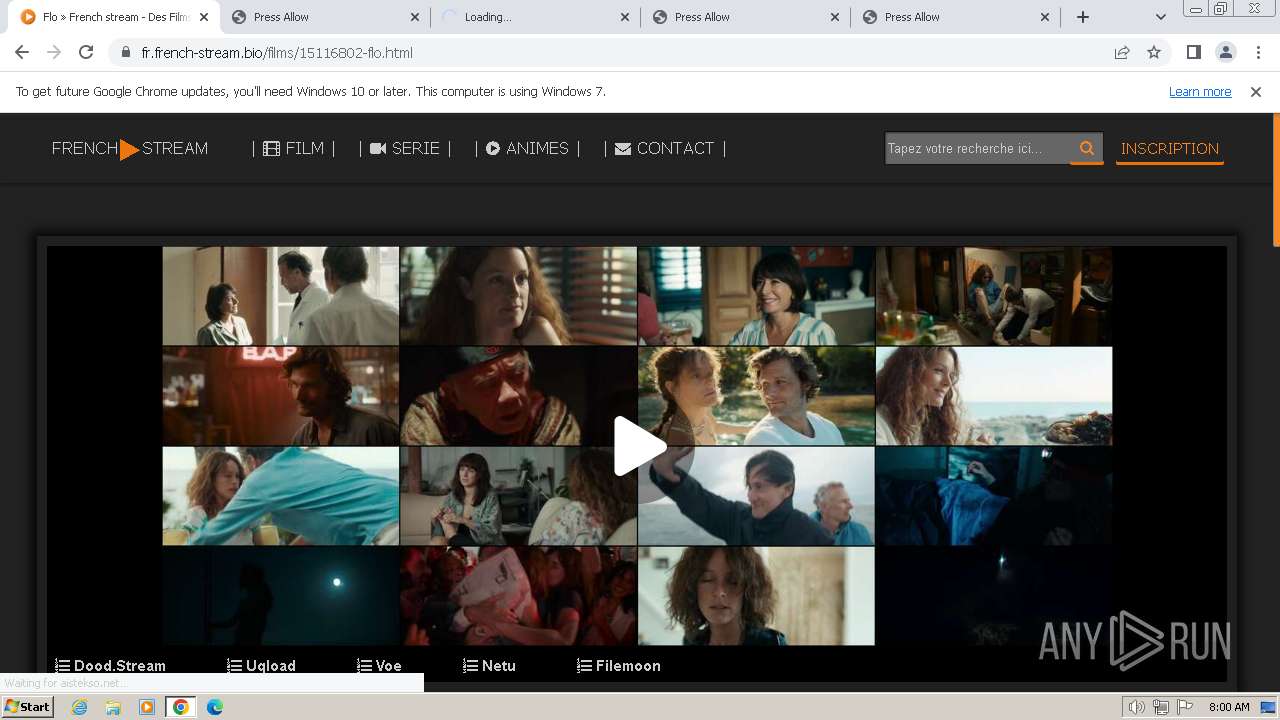Click the neon bar sign thumbnail

tap(280, 396)
